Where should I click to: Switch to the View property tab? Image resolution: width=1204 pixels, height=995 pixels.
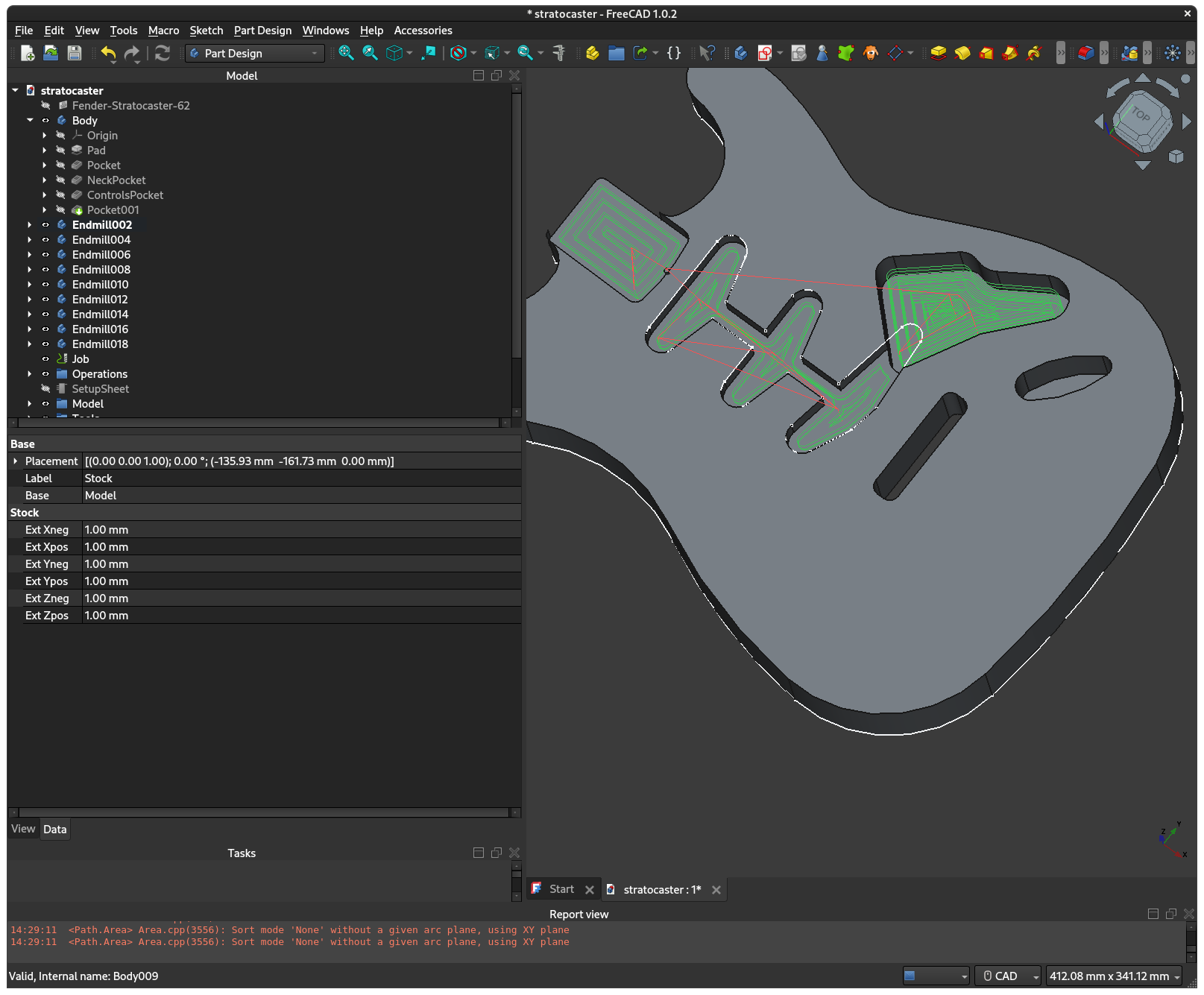[x=23, y=829]
